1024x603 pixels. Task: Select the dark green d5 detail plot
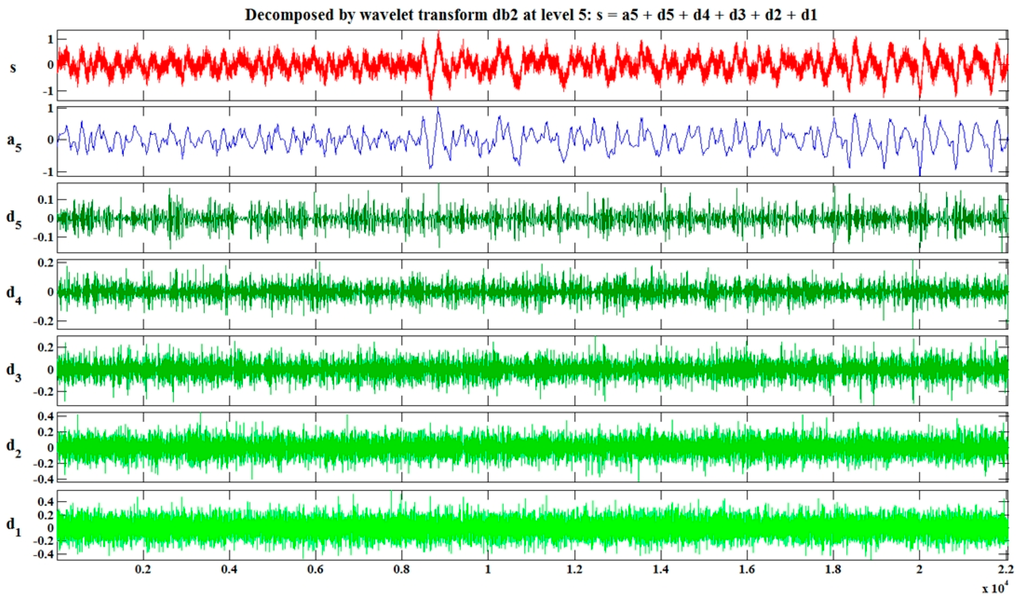[532, 217]
